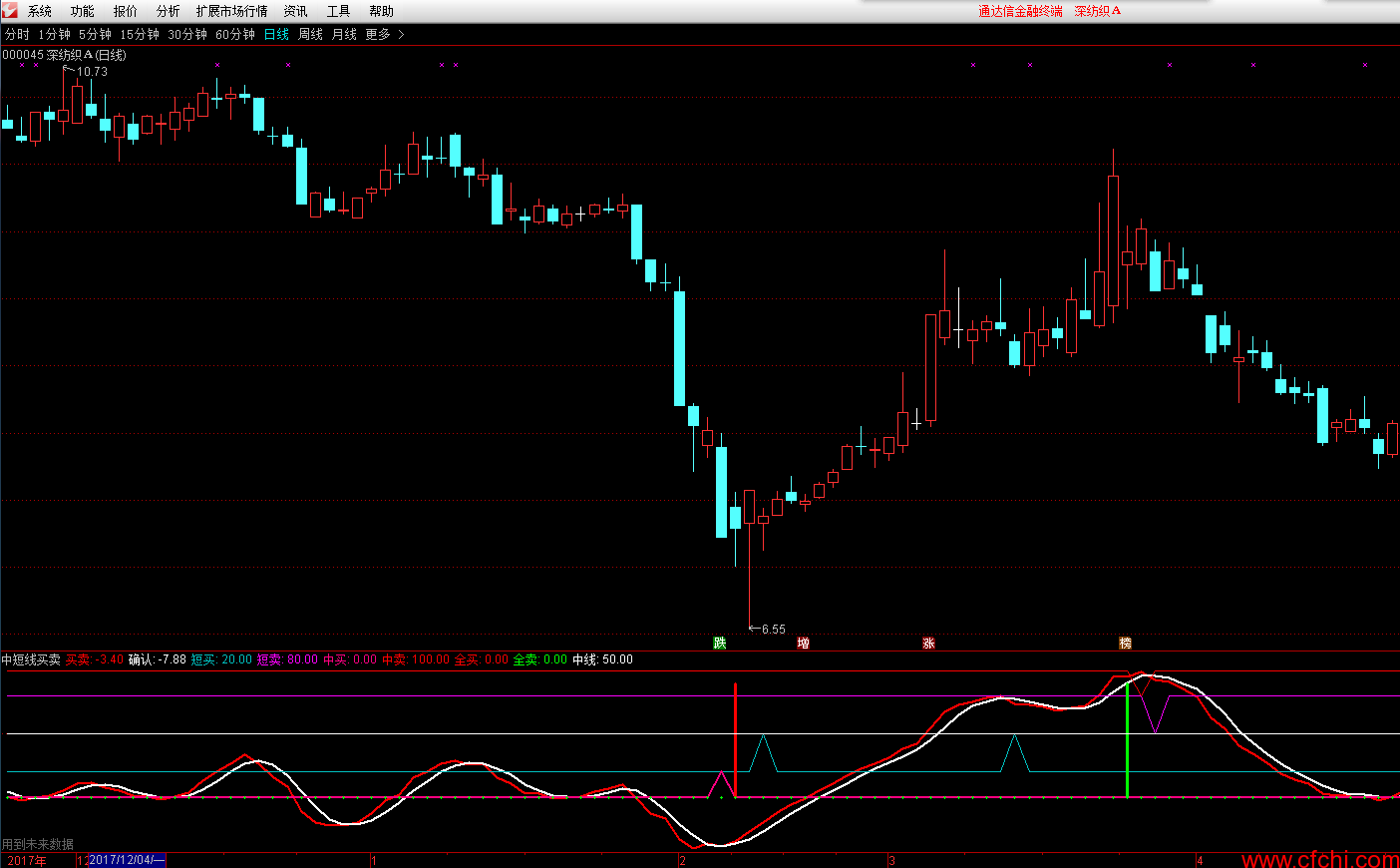This screenshot has height=868, width=1400.
Task: Click the 涨 event marker icon
Action: point(929,643)
